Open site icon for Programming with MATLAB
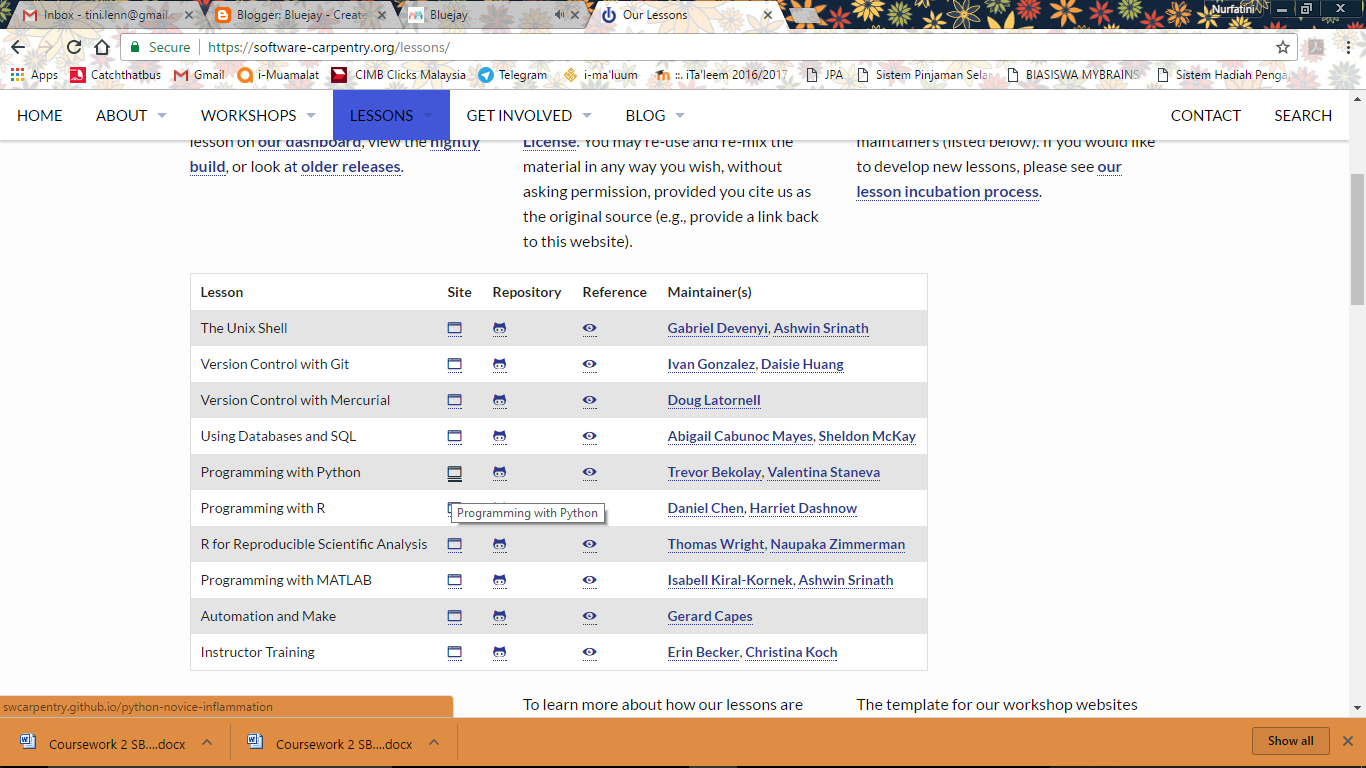Viewport: 1366px width, 768px height. [454, 580]
